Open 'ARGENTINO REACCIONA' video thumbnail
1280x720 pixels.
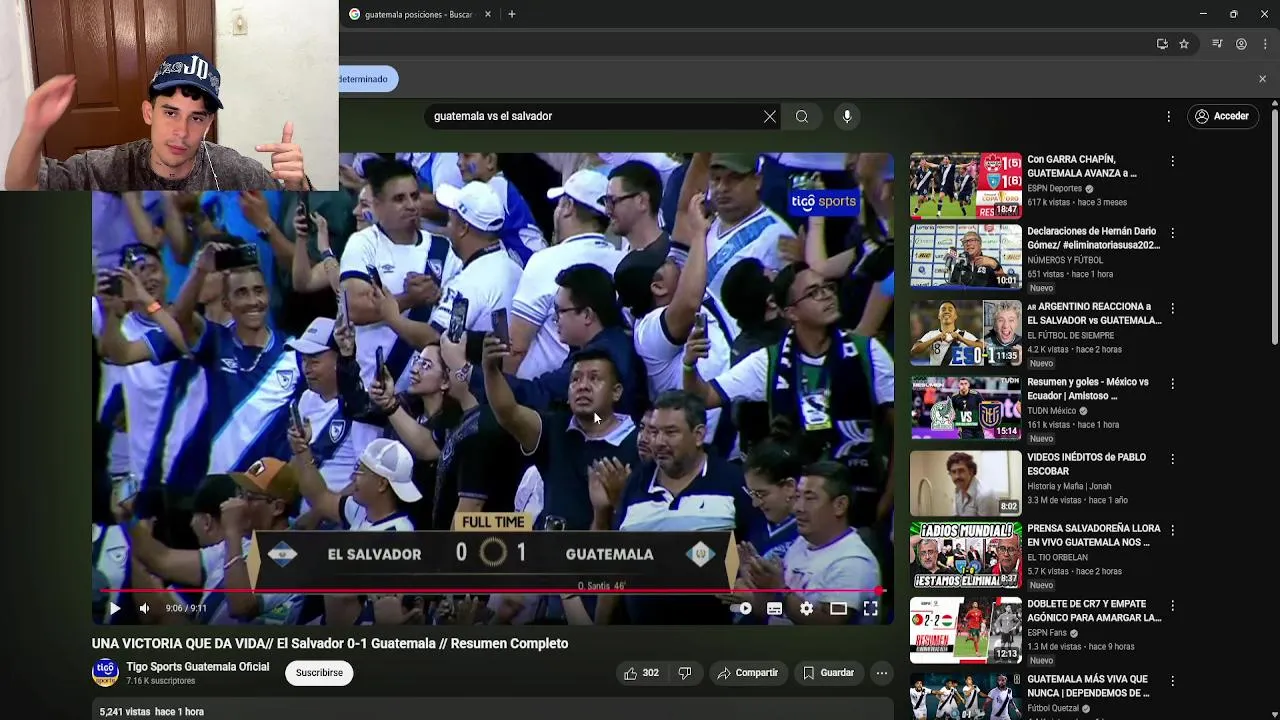click(x=966, y=332)
